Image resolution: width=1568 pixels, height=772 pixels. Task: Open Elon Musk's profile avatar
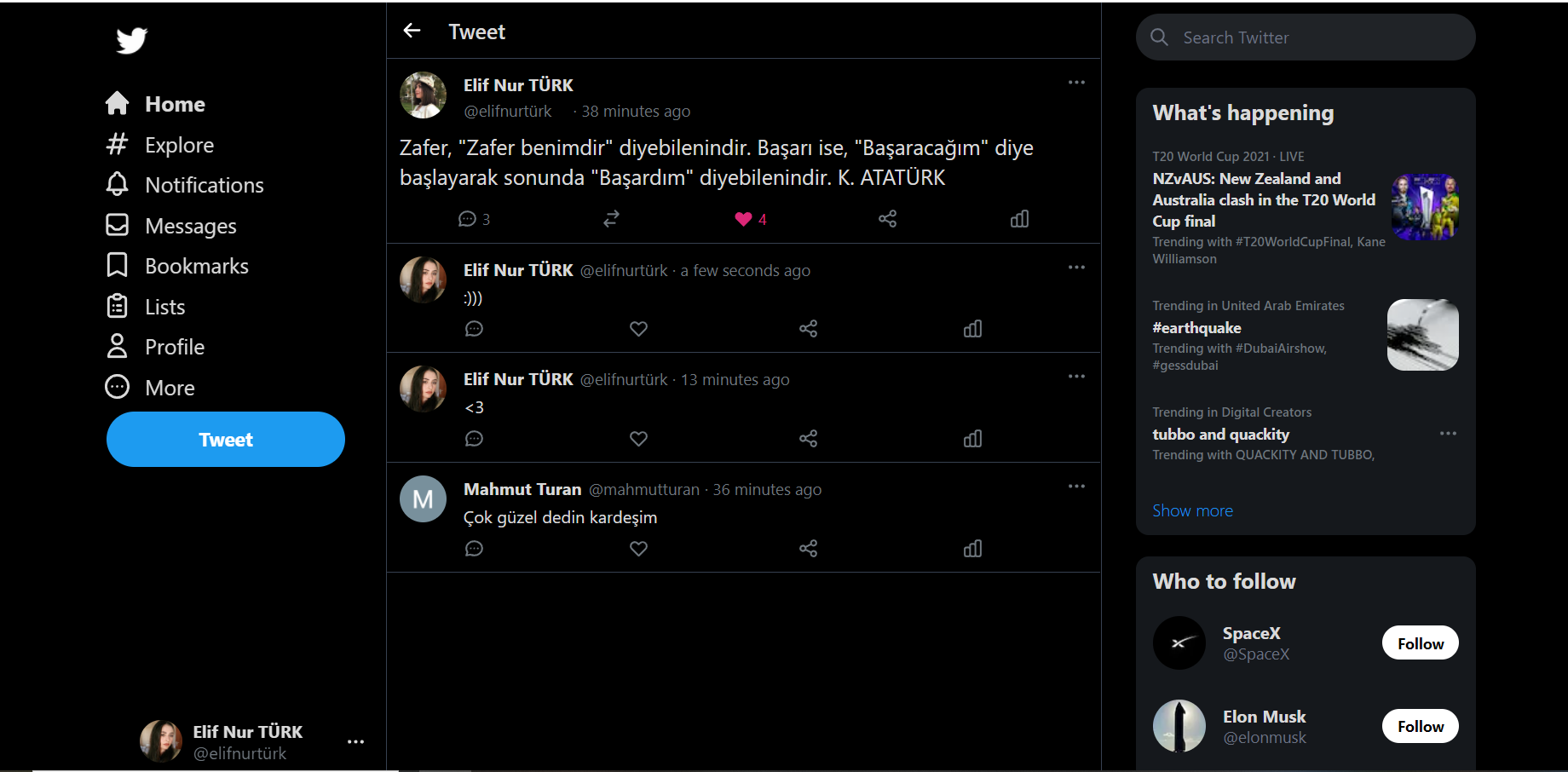point(1179,726)
